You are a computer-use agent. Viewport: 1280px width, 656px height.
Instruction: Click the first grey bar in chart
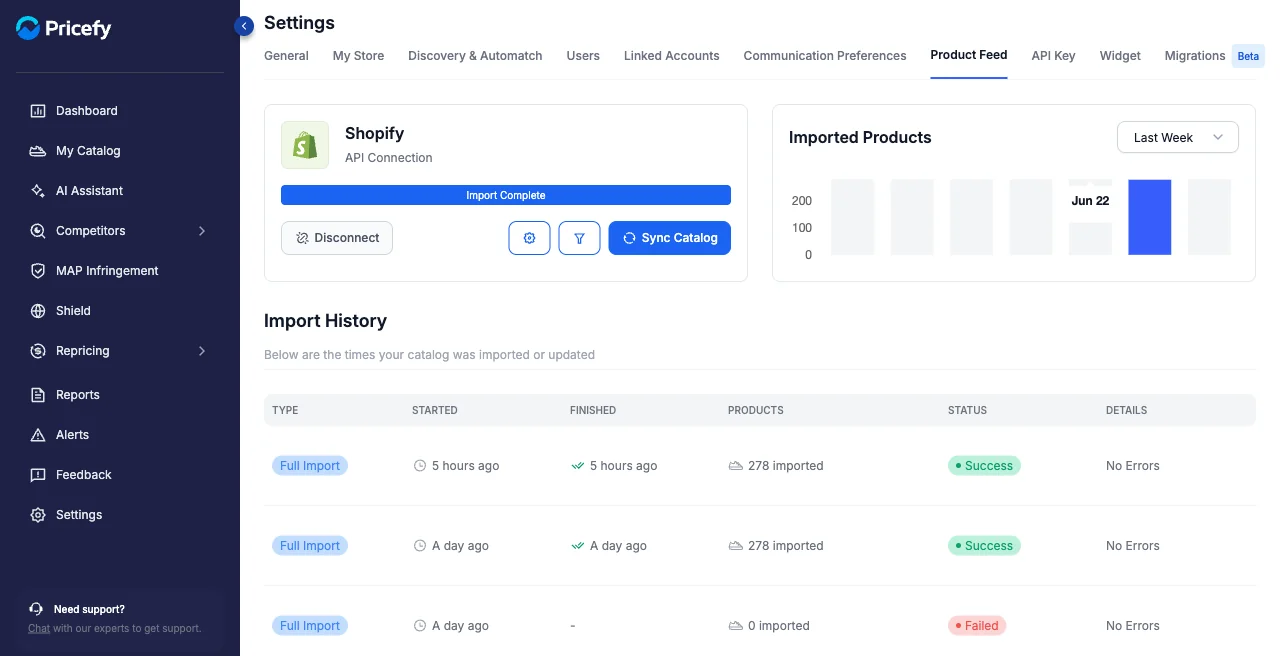click(853, 217)
